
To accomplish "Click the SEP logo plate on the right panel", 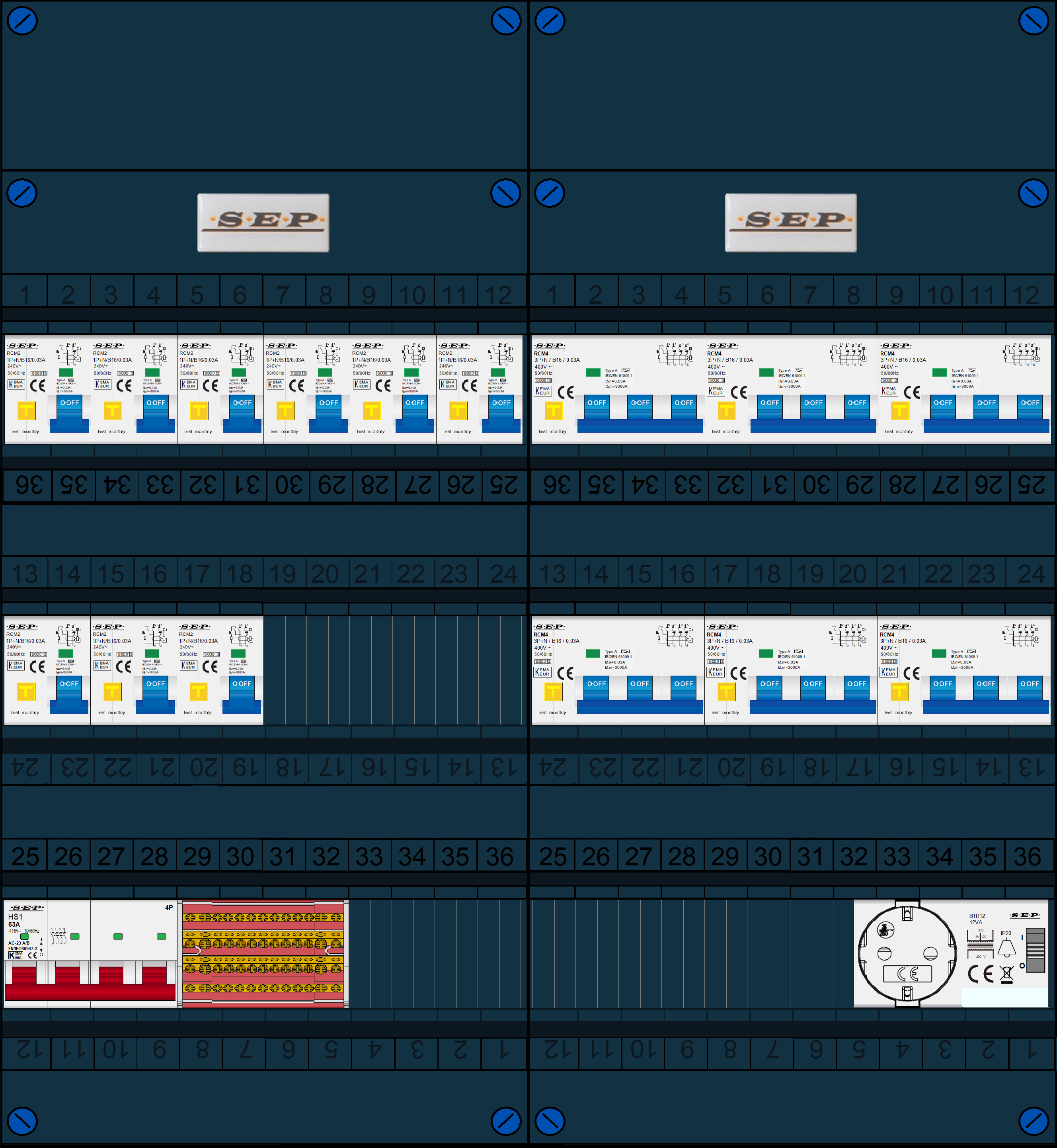I will click(791, 223).
